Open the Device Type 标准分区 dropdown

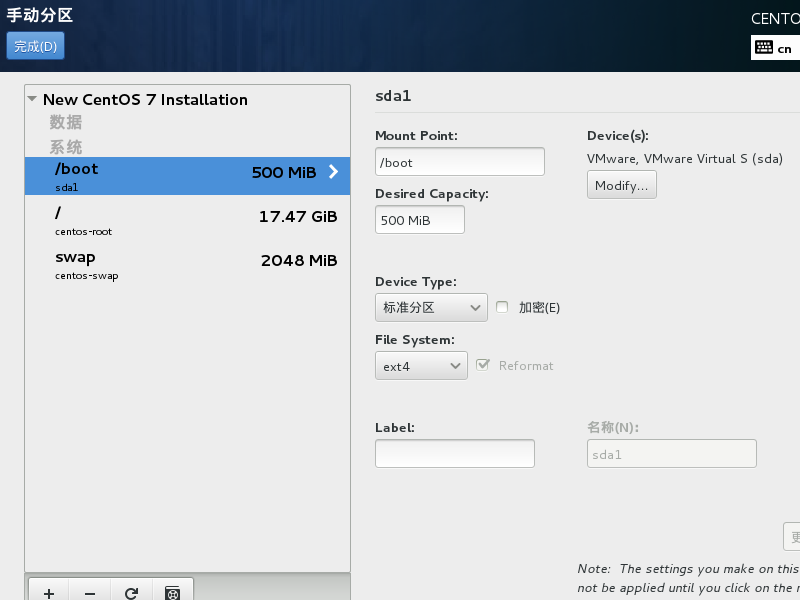coord(431,307)
